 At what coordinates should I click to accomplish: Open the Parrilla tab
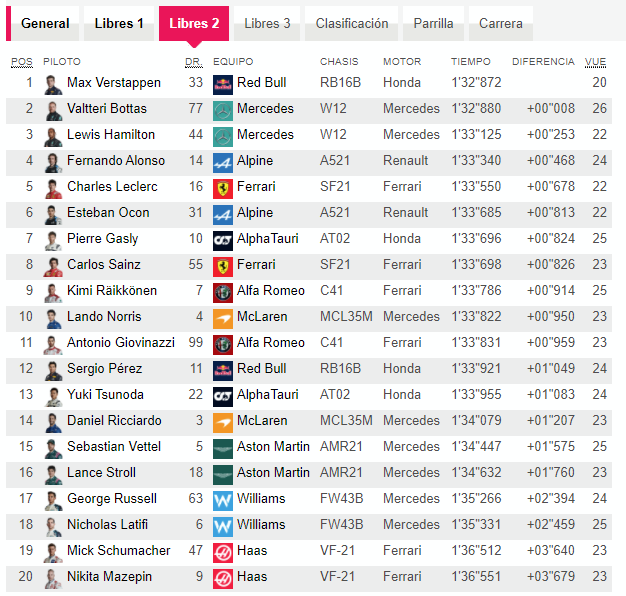433,23
